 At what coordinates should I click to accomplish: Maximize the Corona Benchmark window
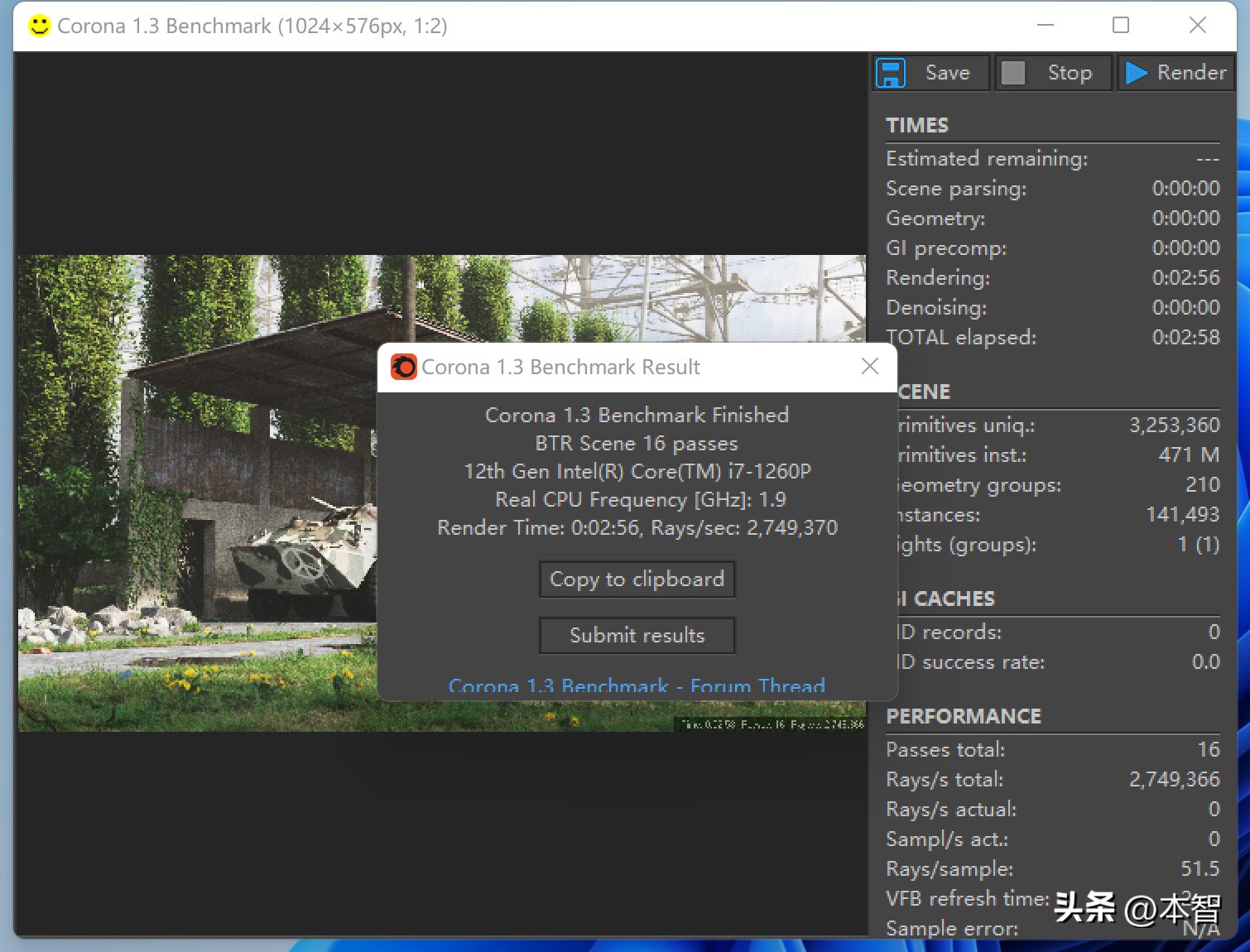[x=1121, y=26]
